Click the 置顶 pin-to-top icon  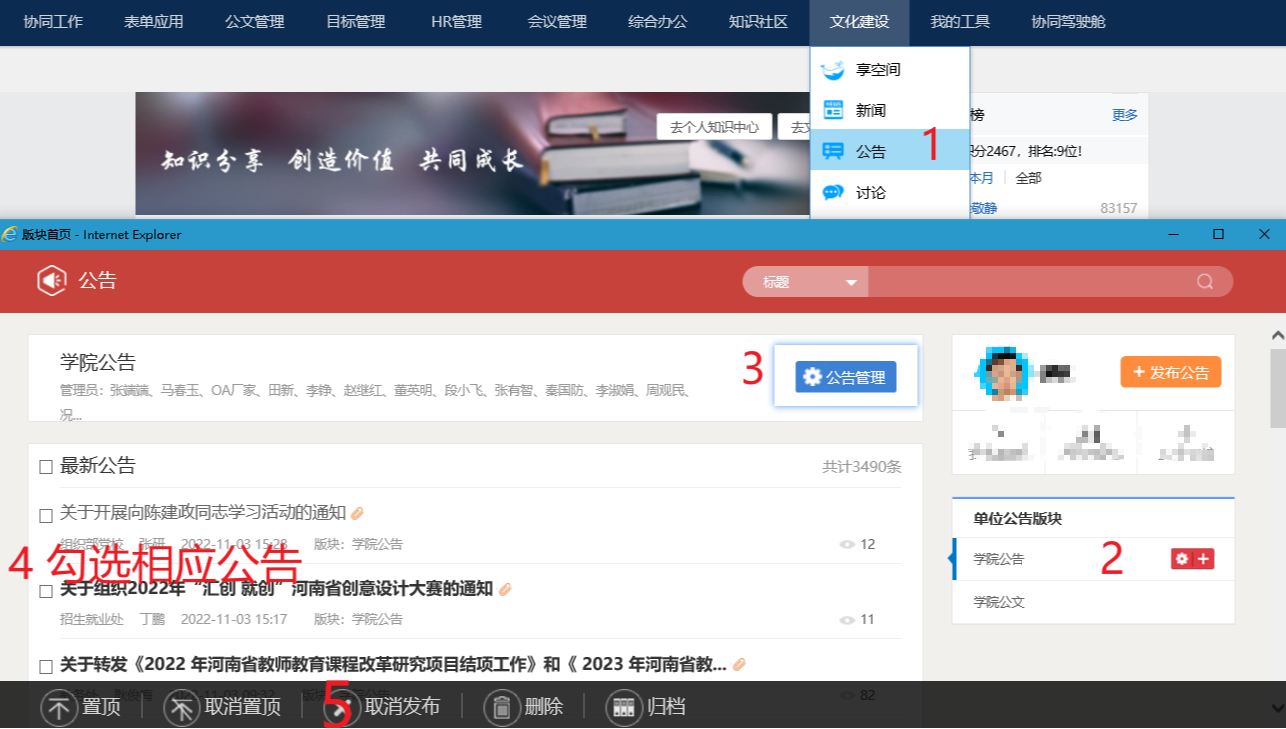coord(60,707)
